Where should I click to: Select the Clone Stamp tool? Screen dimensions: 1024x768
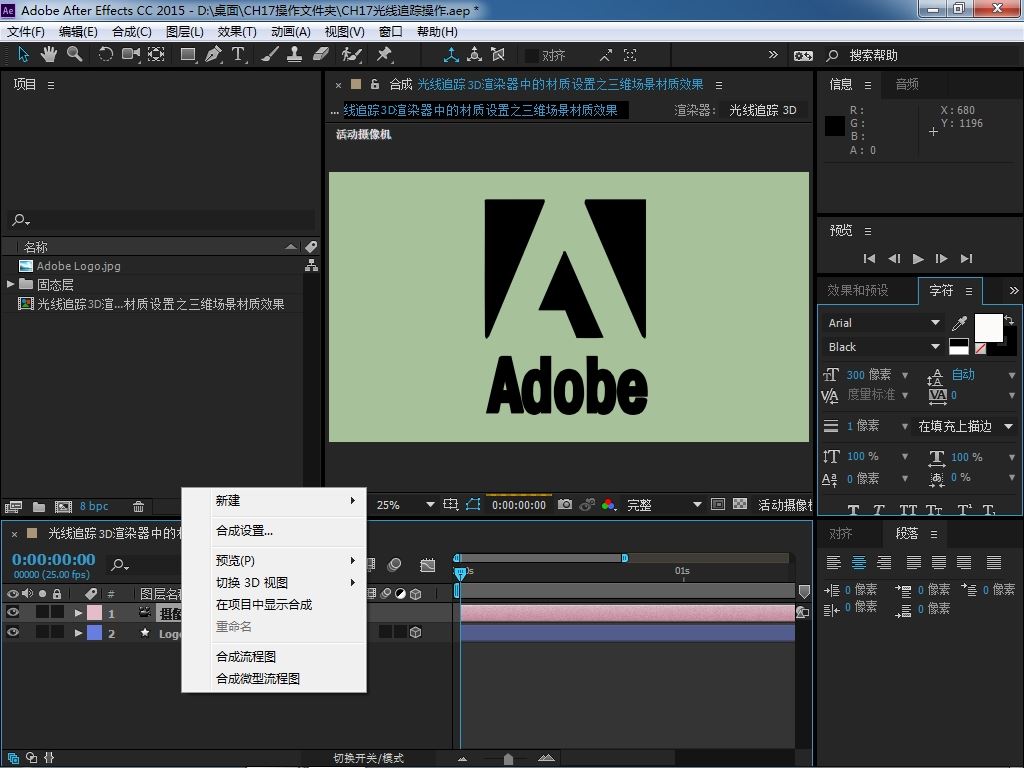click(295, 55)
